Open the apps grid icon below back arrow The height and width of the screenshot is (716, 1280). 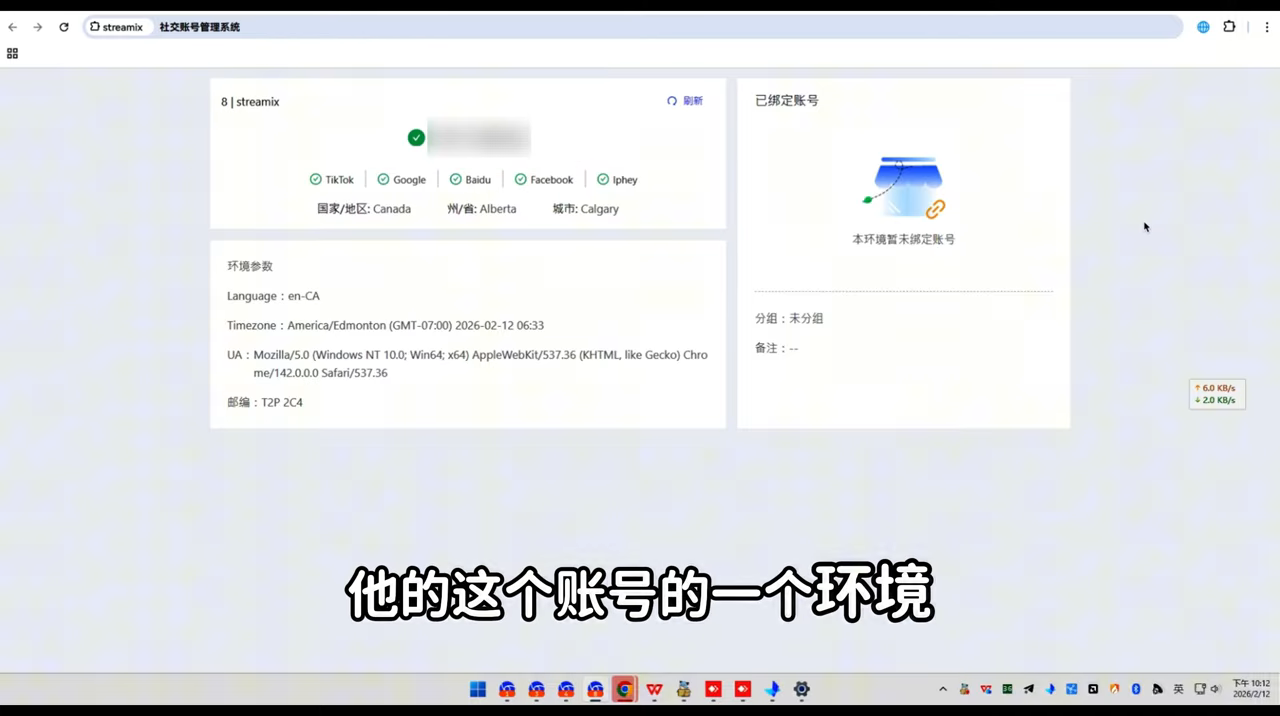click(x=12, y=53)
